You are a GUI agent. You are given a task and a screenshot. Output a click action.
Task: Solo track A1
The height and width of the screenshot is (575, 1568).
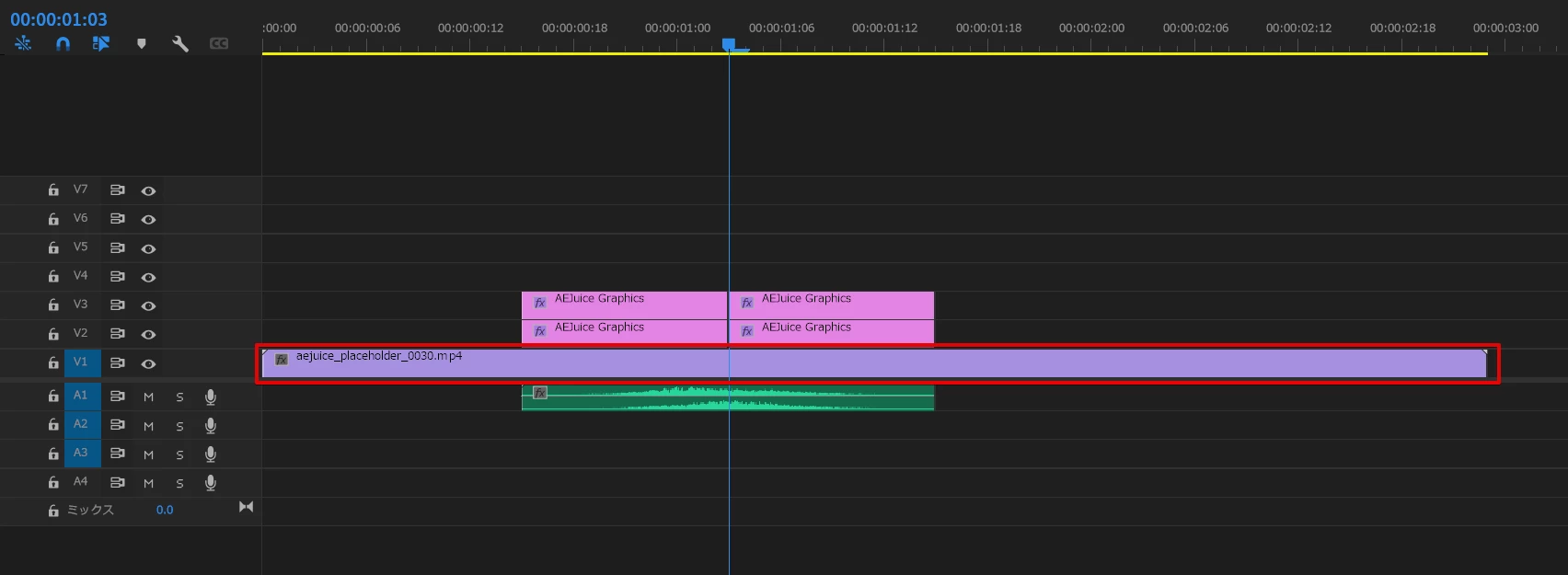(179, 397)
